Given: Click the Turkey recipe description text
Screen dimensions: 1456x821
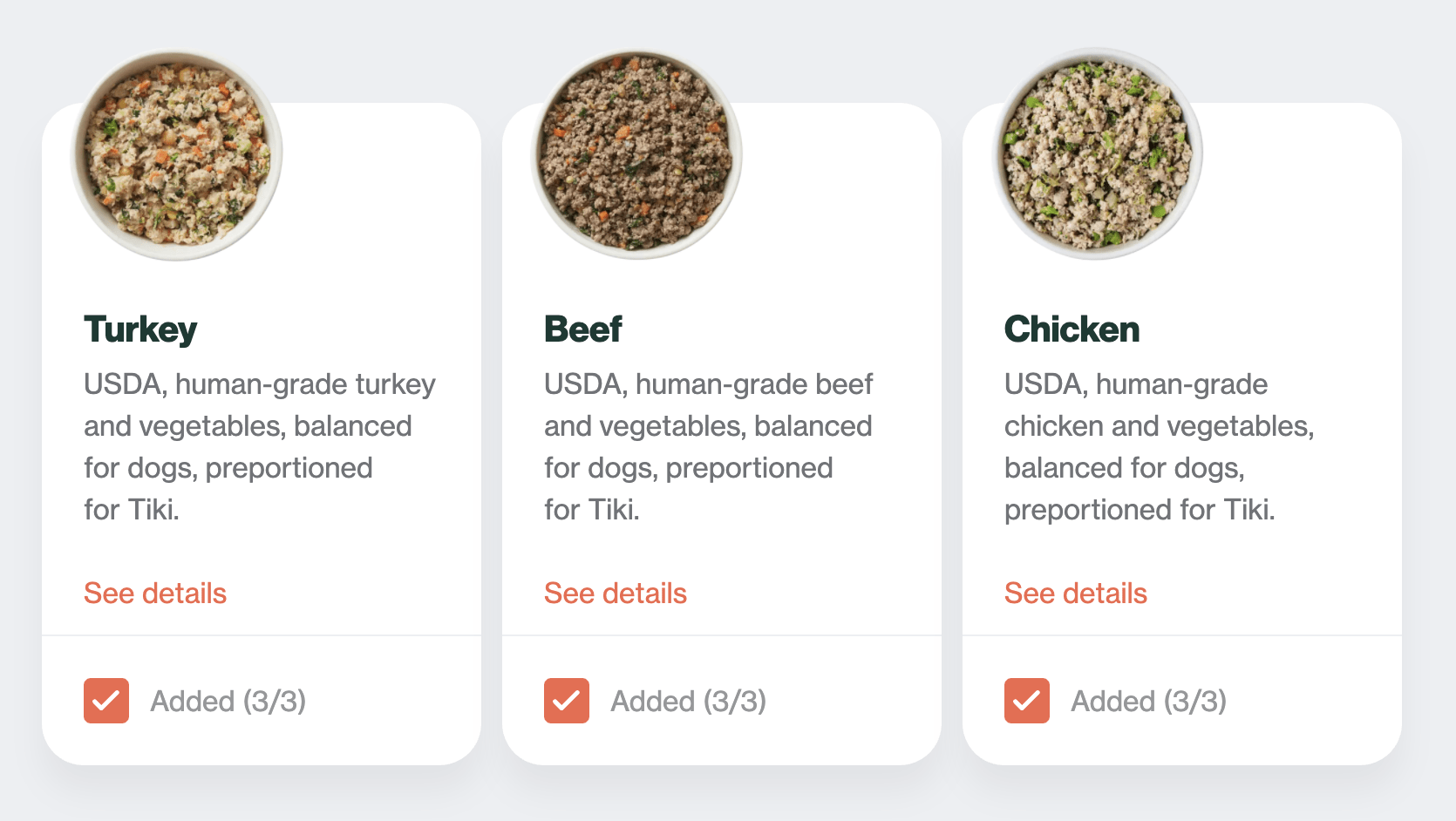Looking at the screenshot, I should coord(259,446).
